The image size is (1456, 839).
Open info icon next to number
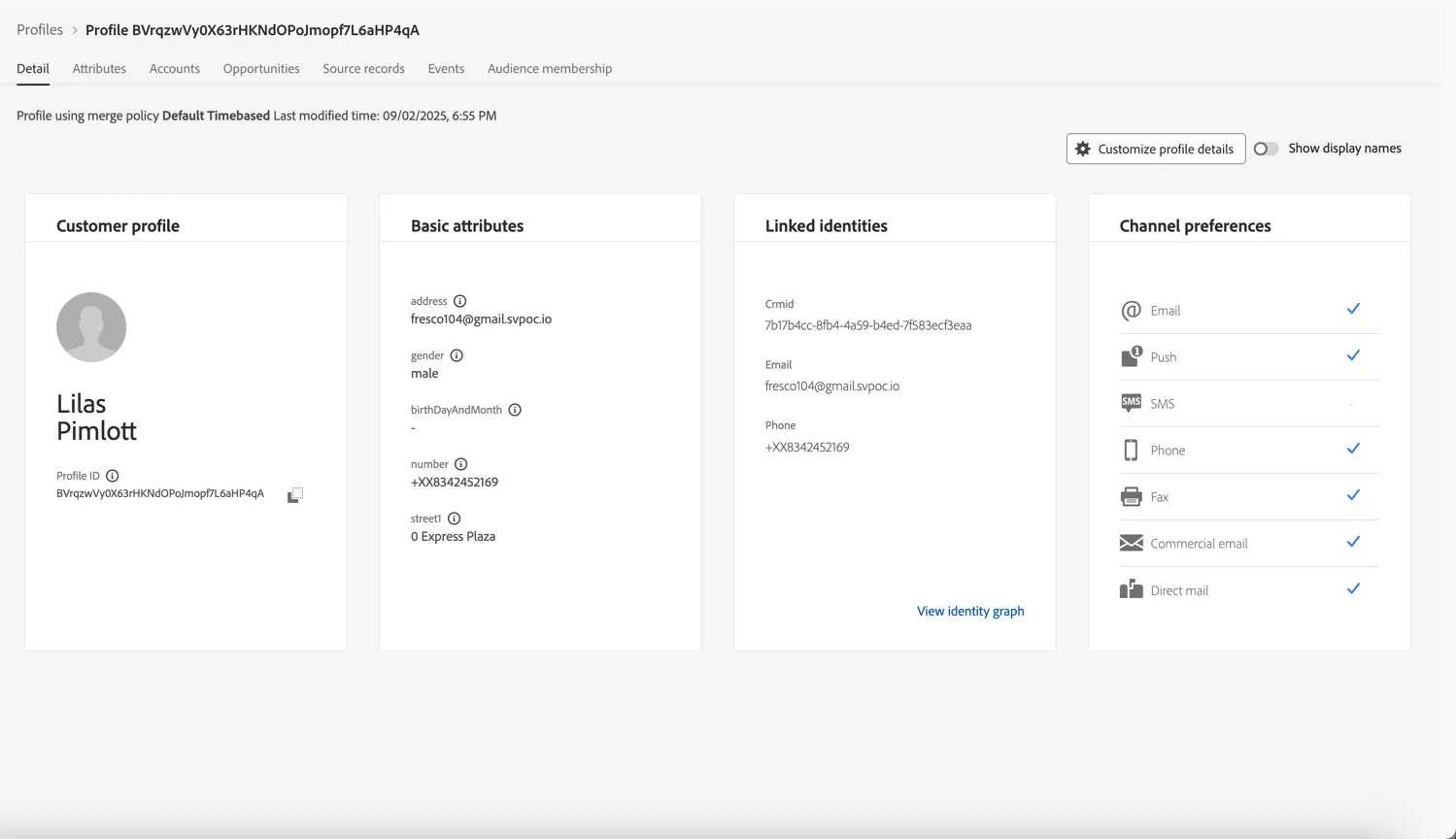tap(461, 464)
